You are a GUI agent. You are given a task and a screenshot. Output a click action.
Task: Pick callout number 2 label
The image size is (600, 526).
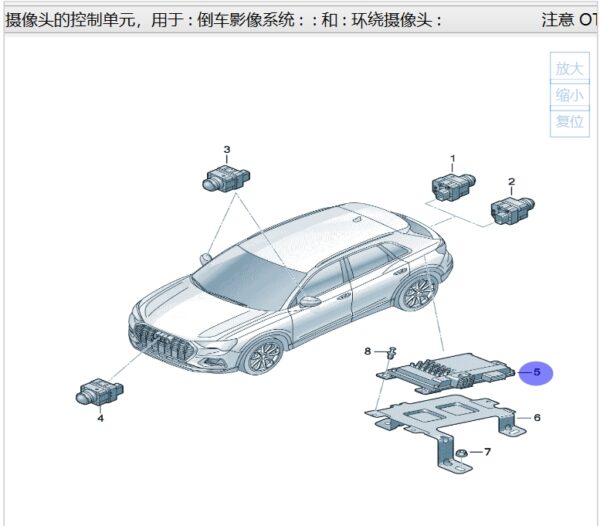click(x=511, y=182)
